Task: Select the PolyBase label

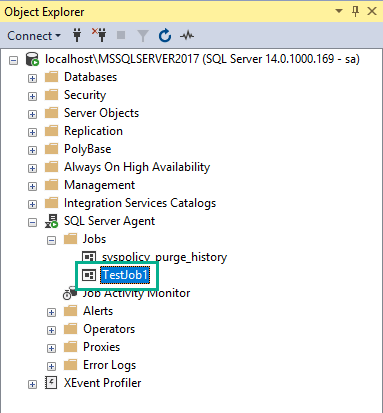Action: point(88,149)
